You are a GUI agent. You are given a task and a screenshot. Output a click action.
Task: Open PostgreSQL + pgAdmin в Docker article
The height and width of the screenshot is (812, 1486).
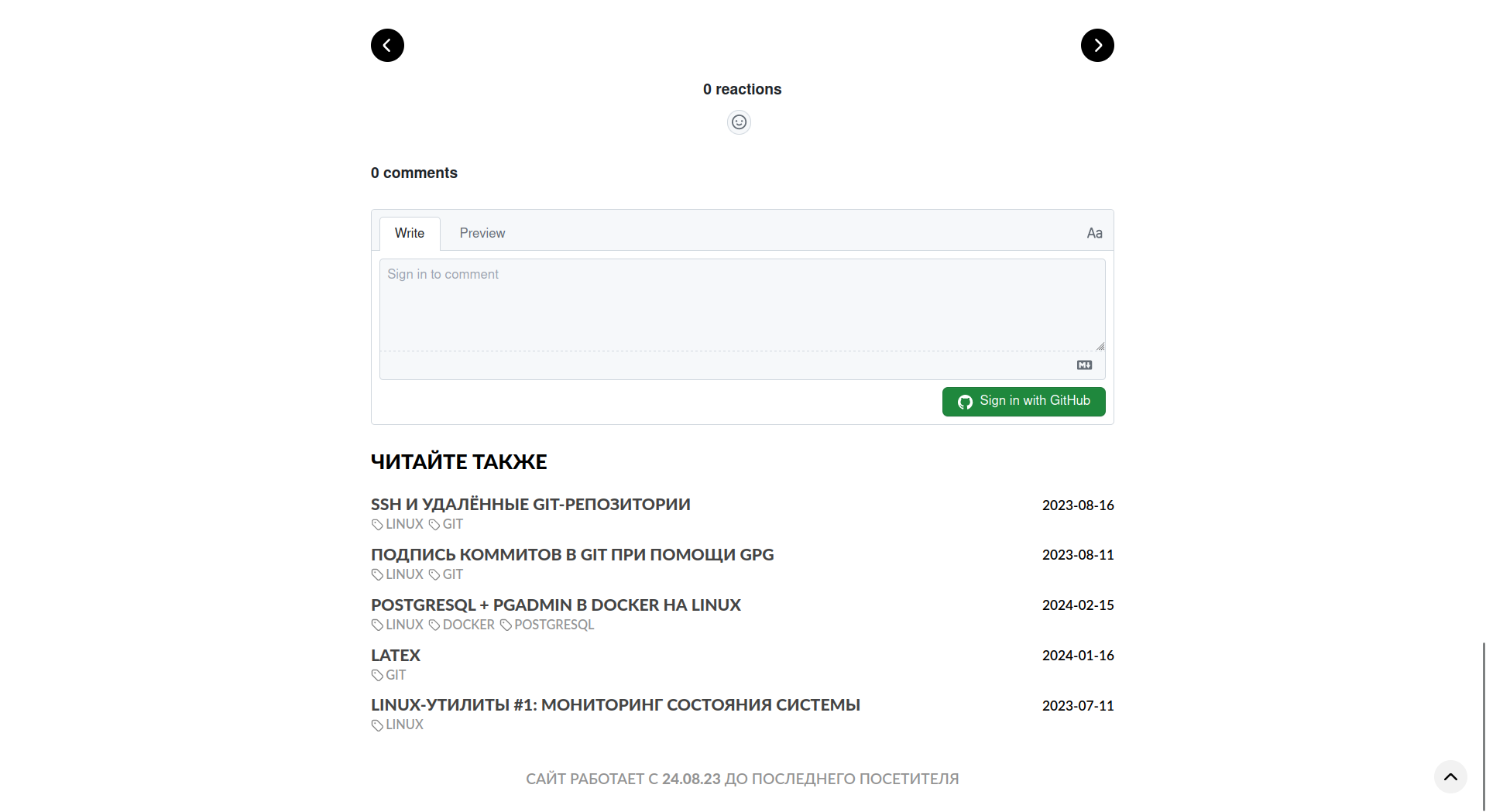pos(556,605)
